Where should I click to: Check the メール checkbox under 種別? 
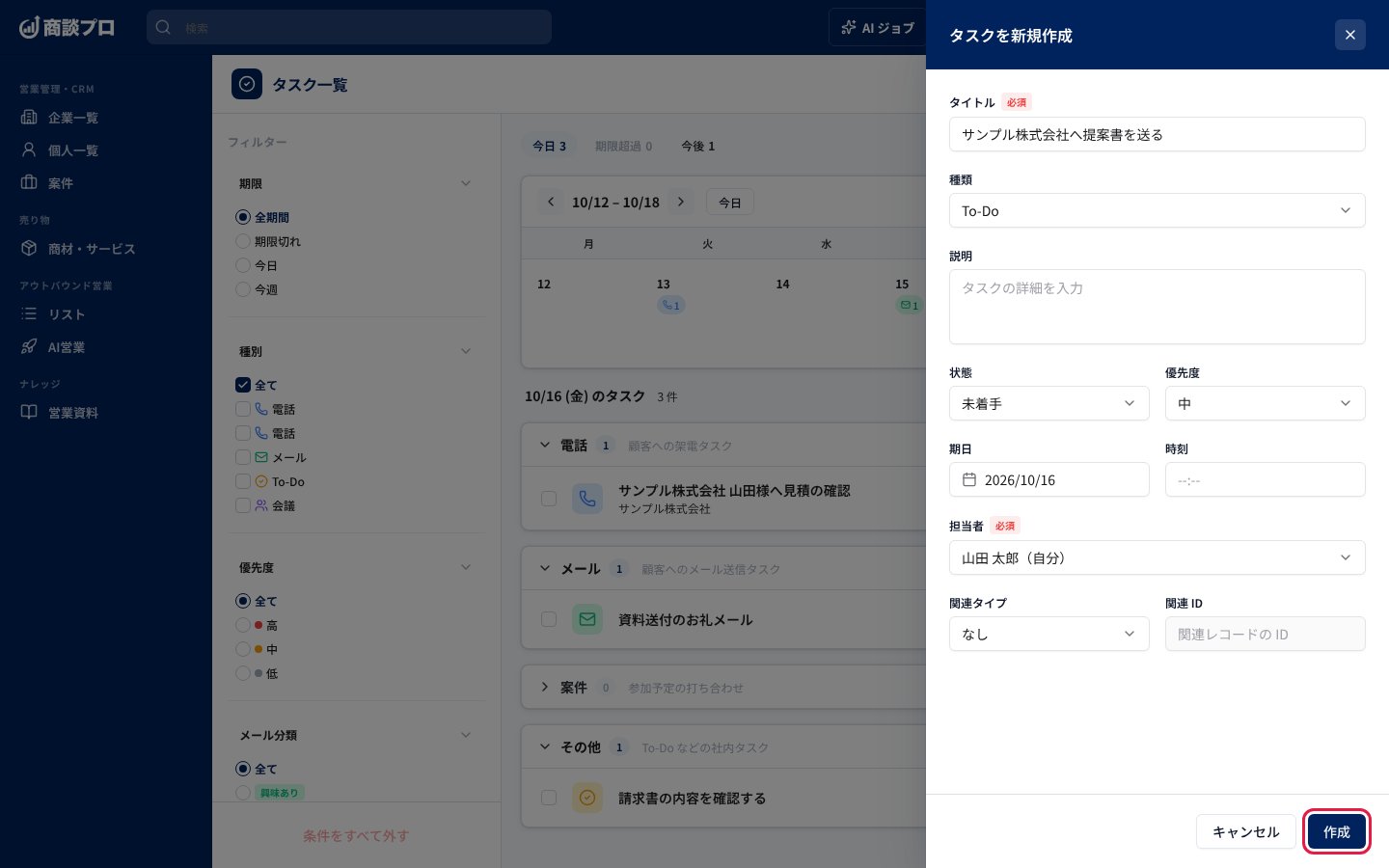(x=243, y=457)
